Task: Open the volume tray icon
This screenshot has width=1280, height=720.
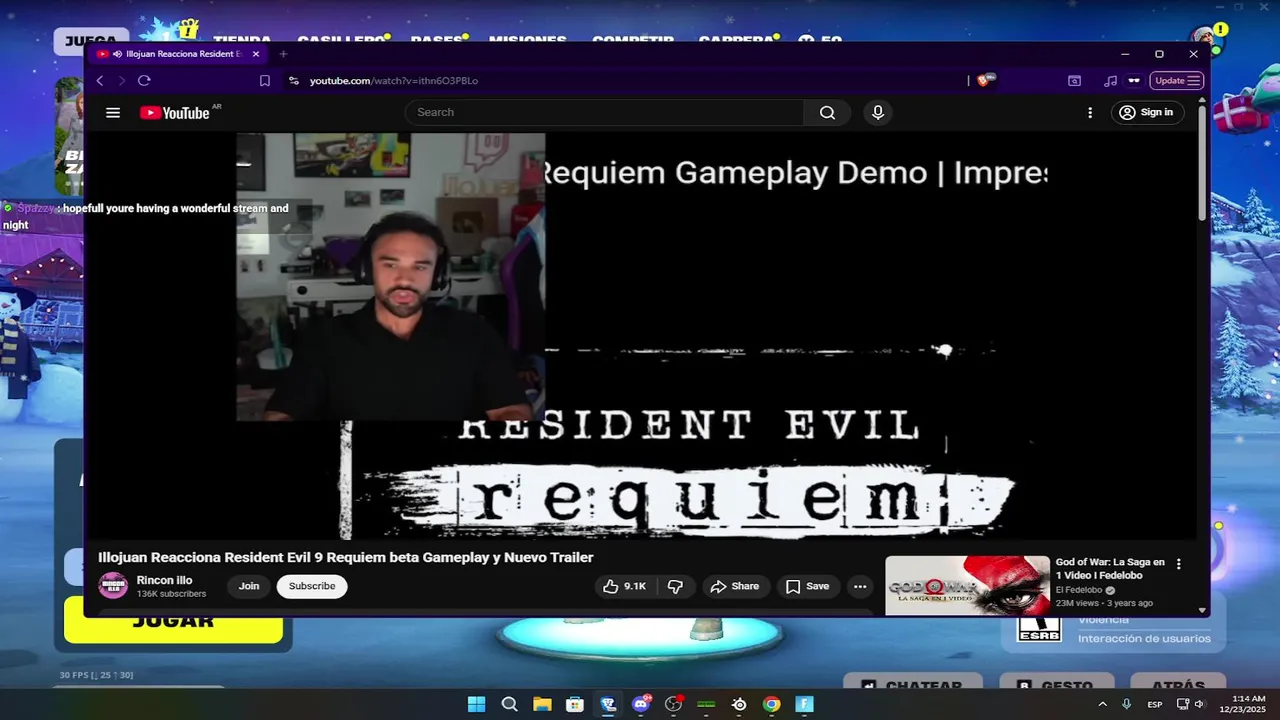Action: click(x=1200, y=704)
